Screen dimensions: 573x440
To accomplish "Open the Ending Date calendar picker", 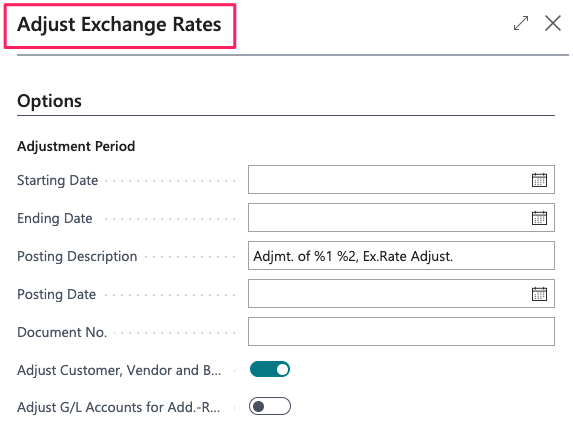I will [x=539, y=218].
